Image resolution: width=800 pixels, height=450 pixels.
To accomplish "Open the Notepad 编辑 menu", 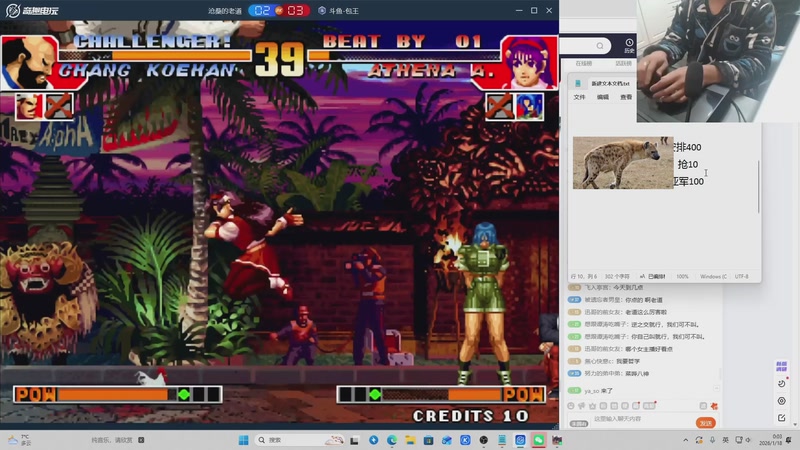I will click(x=603, y=97).
